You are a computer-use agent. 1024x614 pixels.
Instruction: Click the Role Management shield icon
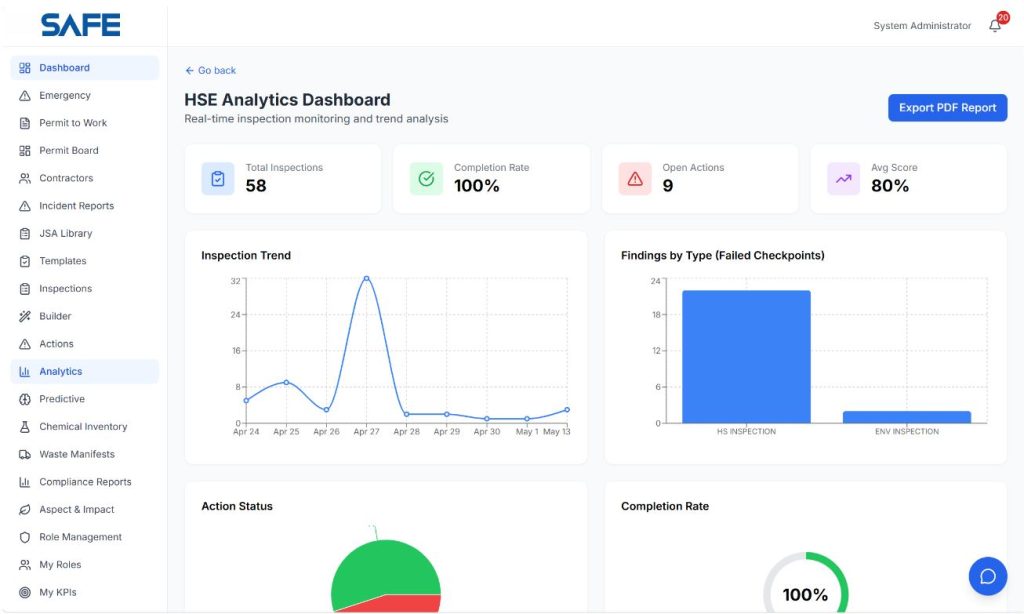pyautogui.click(x=25, y=537)
